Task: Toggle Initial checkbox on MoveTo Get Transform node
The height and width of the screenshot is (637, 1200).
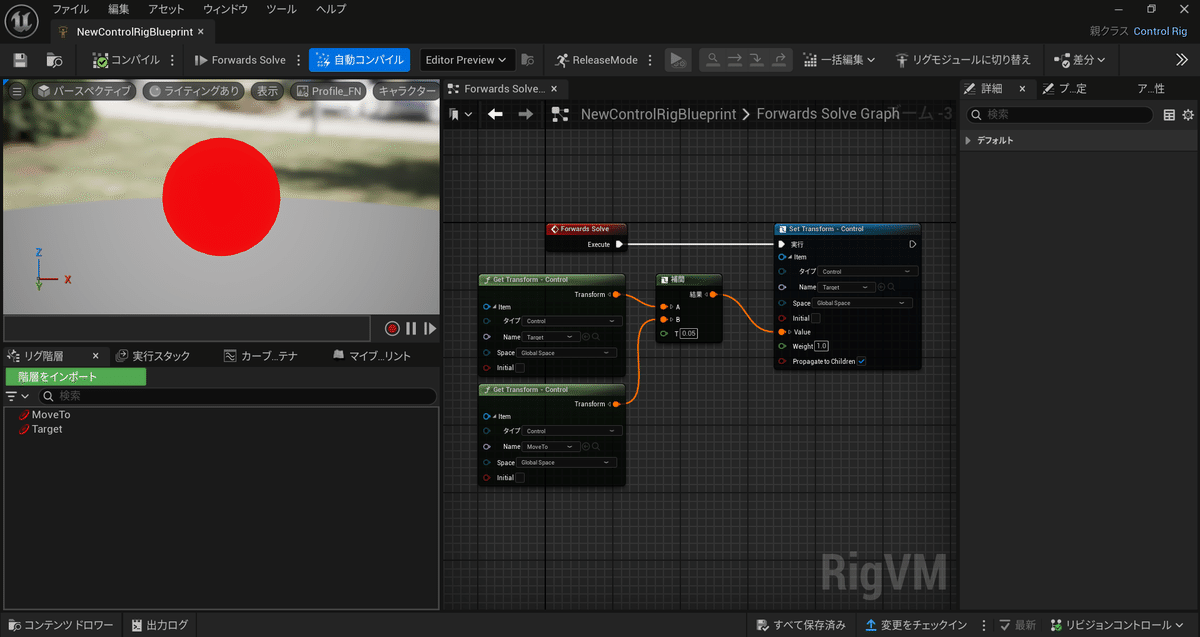Action: tap(519, 478)
